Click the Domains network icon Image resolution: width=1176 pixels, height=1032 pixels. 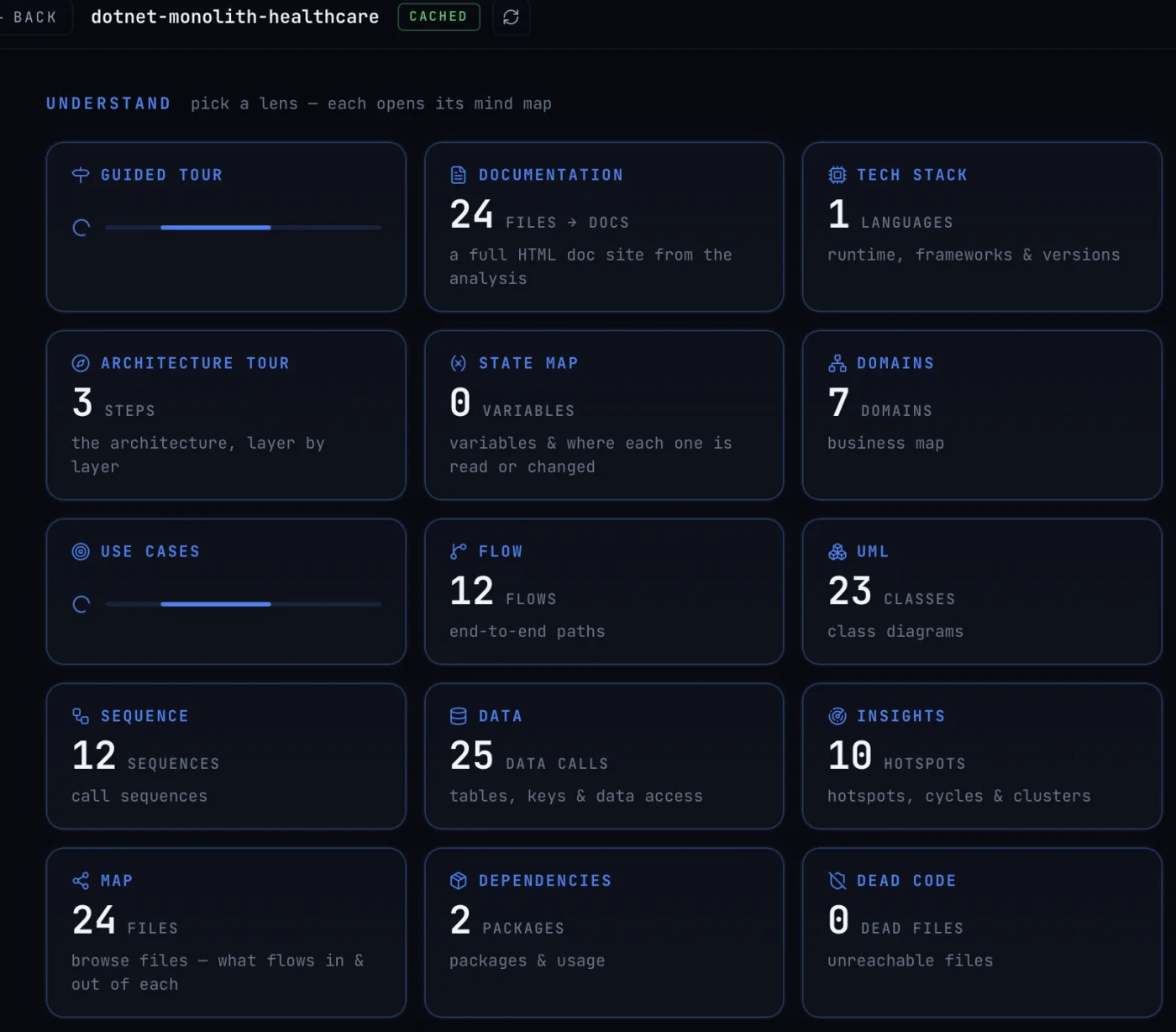pos(837,363)
